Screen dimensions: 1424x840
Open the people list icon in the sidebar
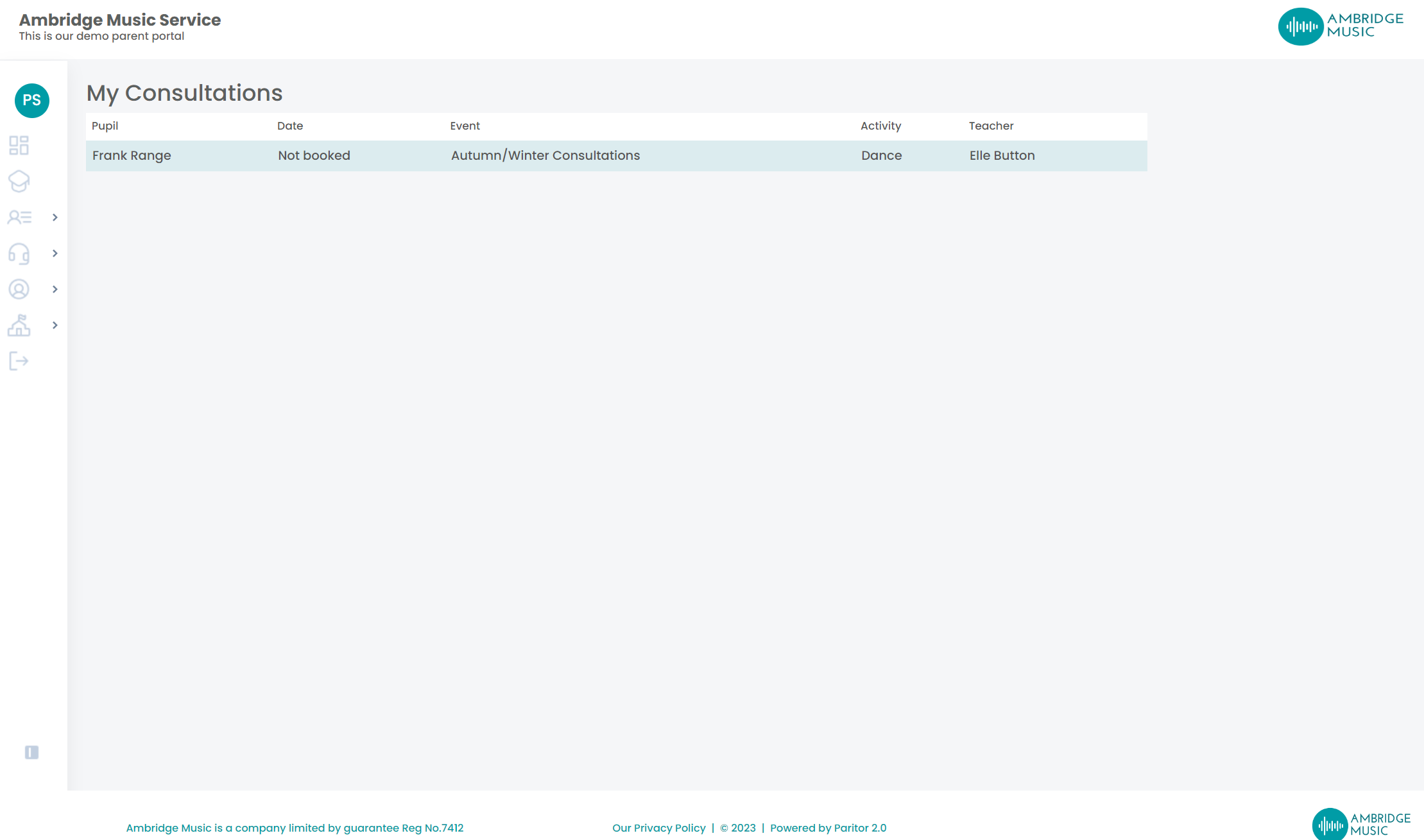[x=19, y=218]
